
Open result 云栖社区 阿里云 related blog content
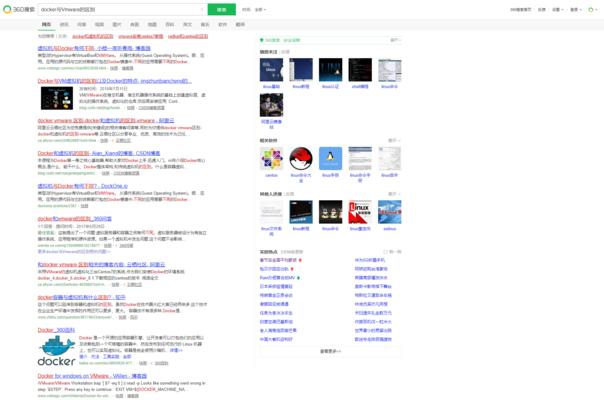[101, 265]
